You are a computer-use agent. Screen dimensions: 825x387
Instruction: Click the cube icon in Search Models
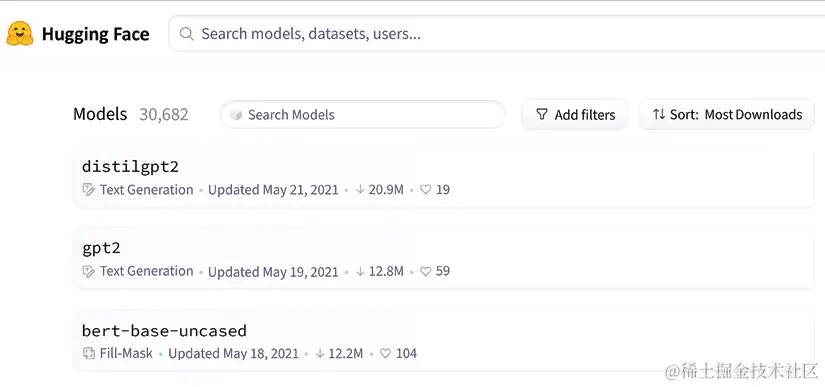236,115
